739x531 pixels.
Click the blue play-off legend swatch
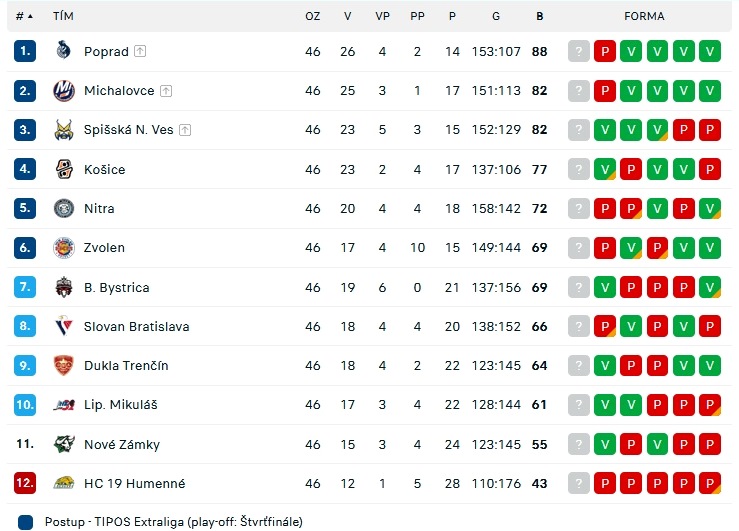25,522
